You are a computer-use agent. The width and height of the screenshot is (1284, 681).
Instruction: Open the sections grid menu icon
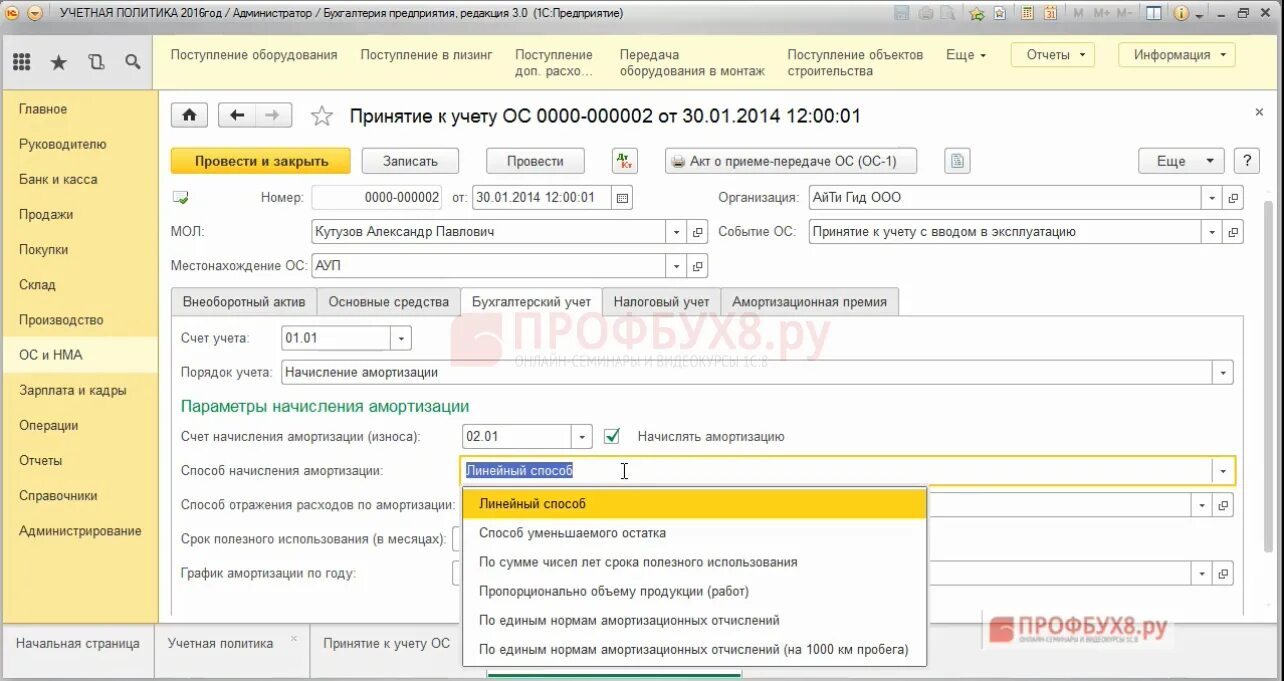[21, 62]
